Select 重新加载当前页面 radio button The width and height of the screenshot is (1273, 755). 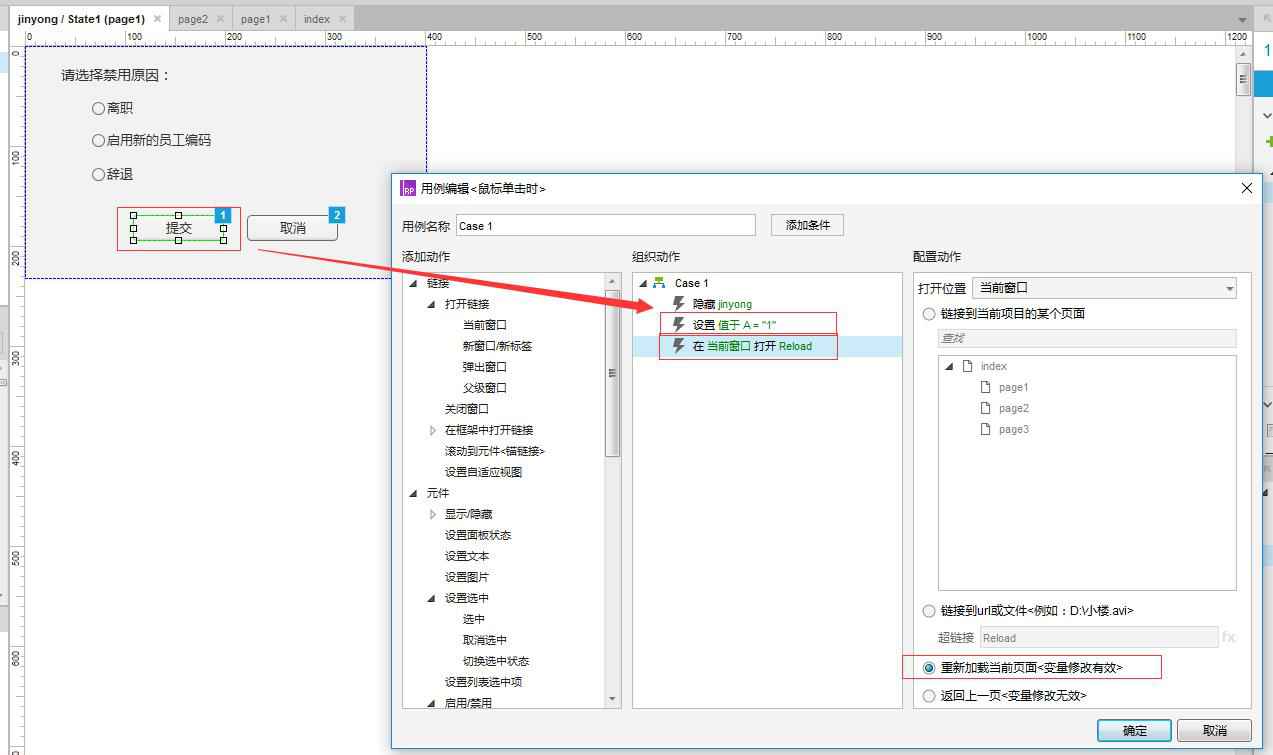click(x=929, y=667)
